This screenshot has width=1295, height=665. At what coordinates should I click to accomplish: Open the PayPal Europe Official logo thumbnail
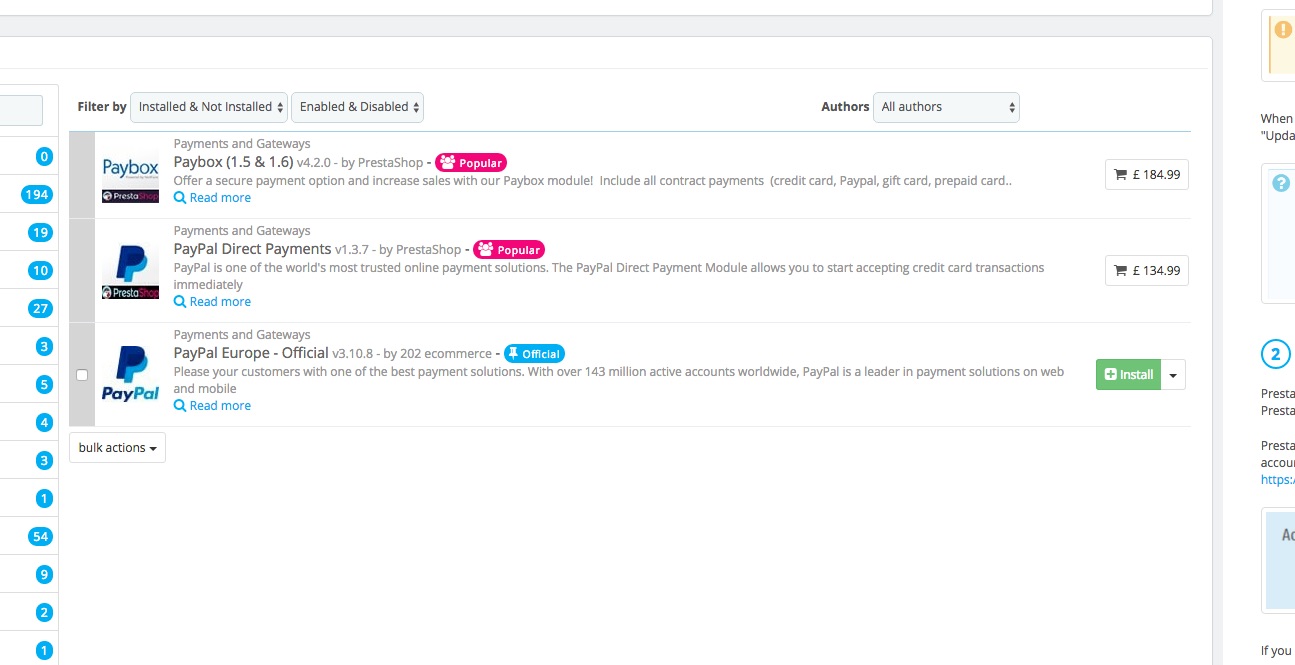(x=130, y=374)
